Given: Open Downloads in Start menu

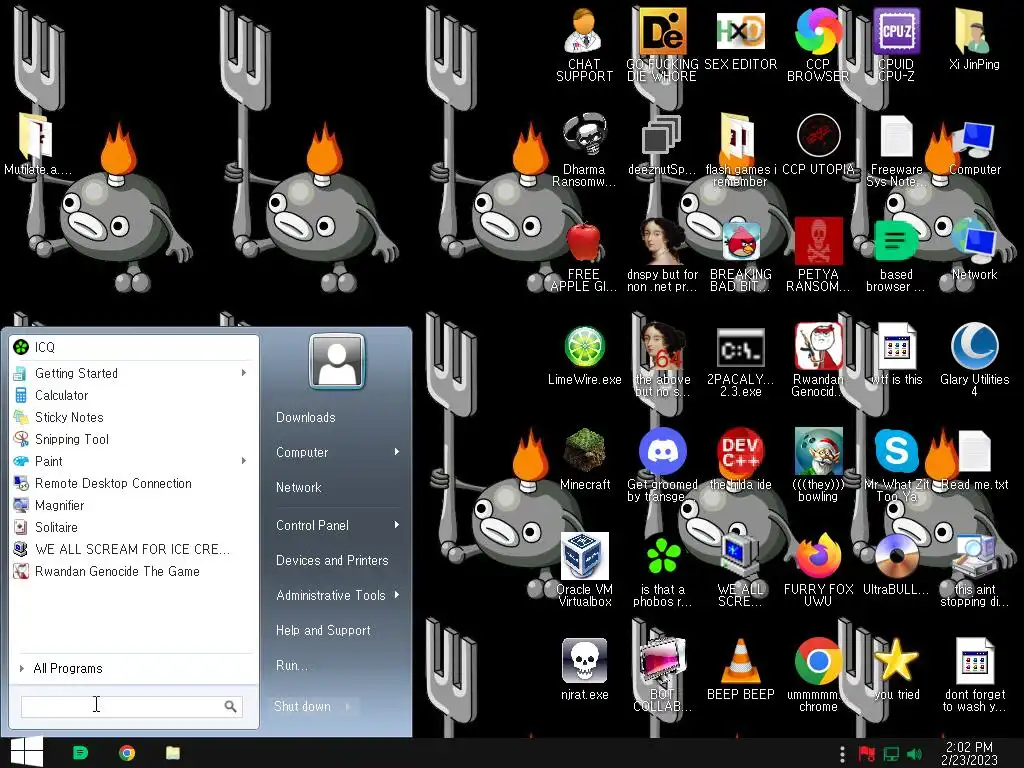Looking at the screenshot, I should (x=306, y=417).
